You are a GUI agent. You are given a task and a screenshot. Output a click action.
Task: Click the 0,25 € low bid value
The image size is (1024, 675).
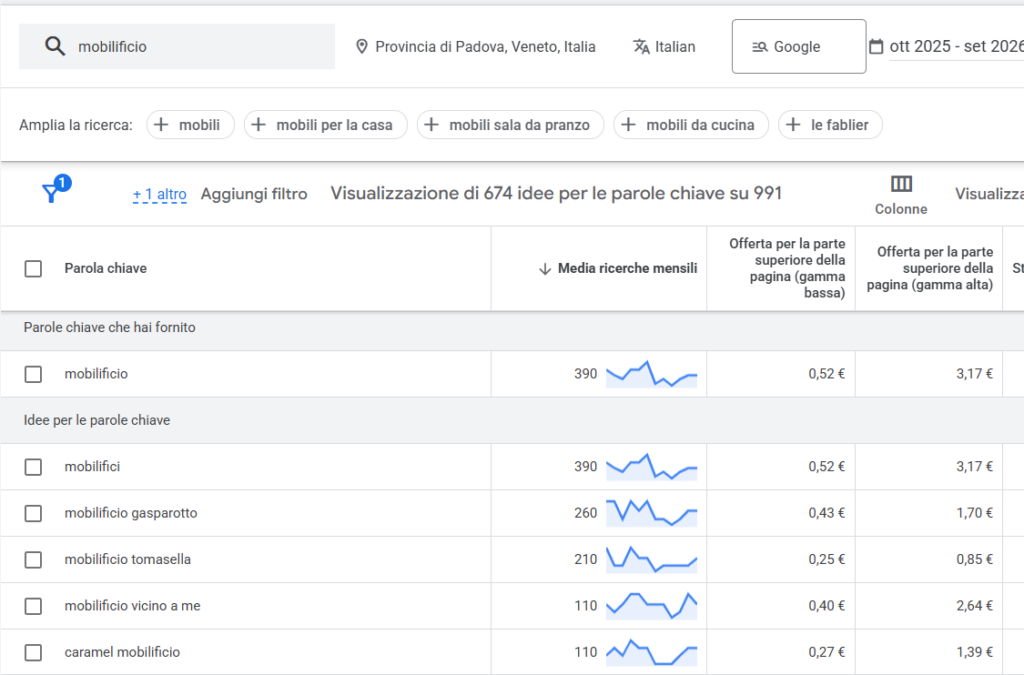(827, 559)
